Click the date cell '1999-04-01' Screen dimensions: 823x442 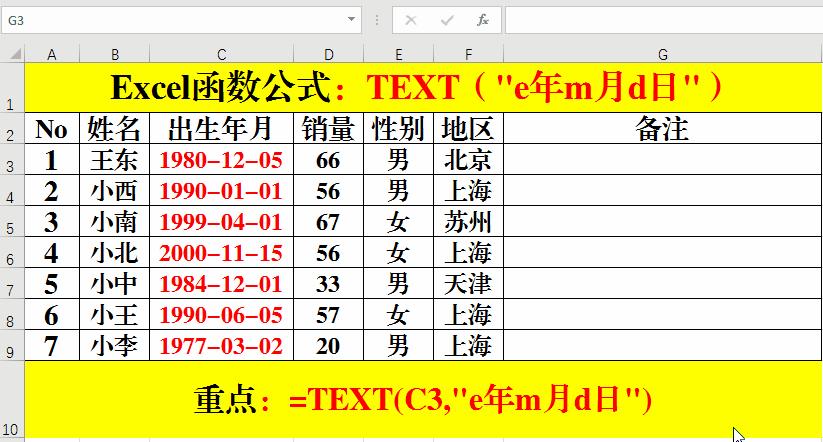[x=221, y=222]
